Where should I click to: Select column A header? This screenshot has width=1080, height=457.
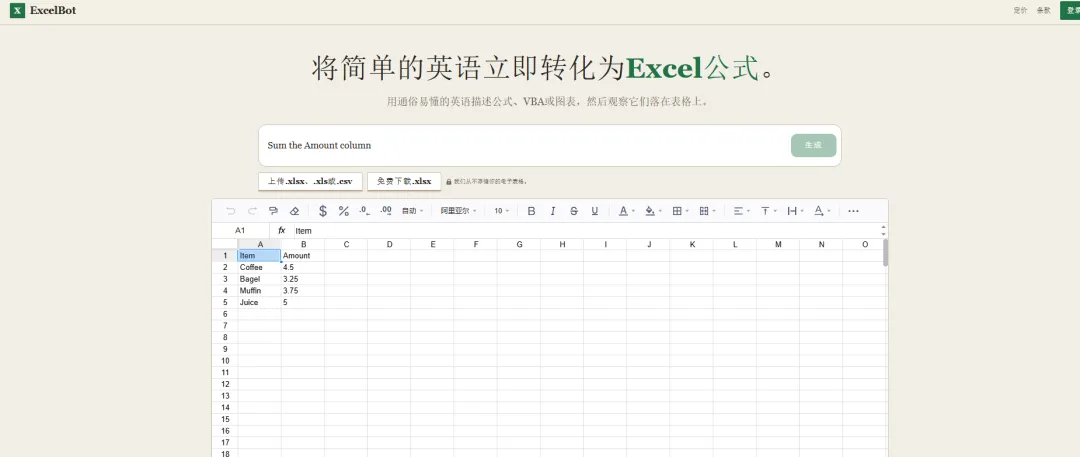[260, 244]
